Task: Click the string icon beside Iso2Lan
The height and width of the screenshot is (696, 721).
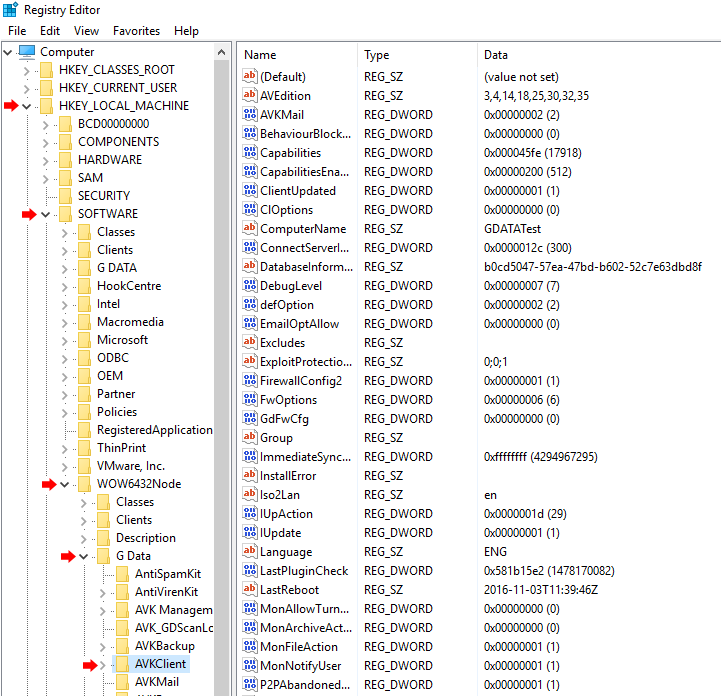Action: coord(250,495)
